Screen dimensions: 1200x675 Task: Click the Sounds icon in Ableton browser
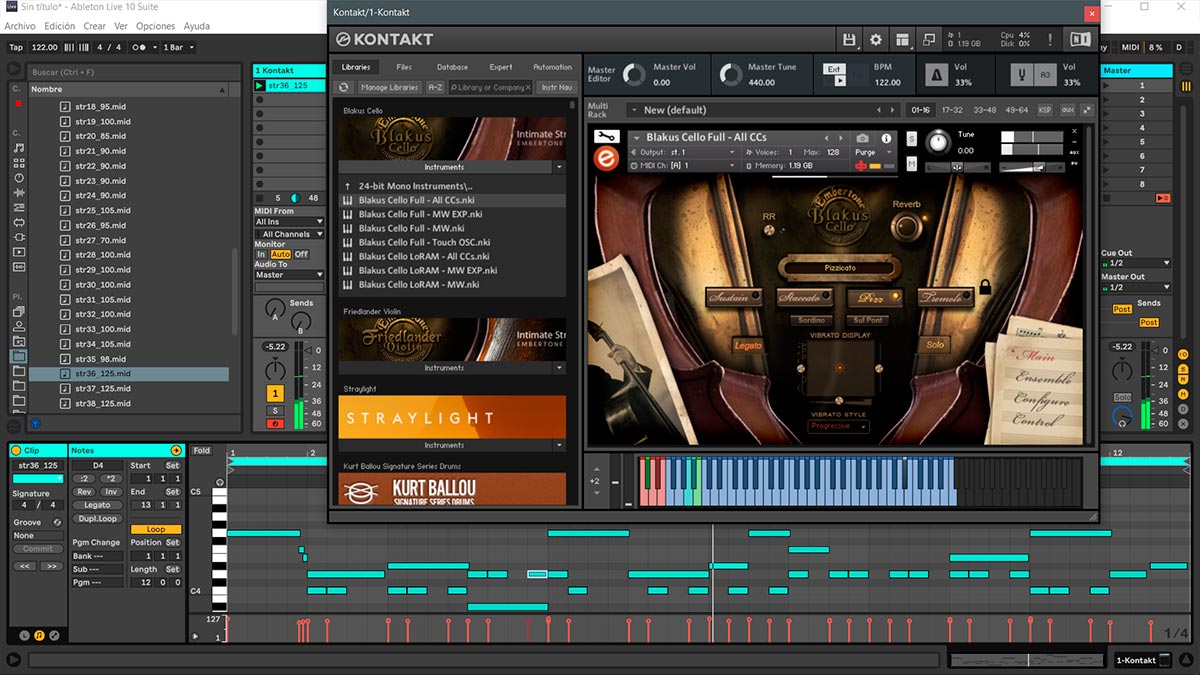coord(19,148)
